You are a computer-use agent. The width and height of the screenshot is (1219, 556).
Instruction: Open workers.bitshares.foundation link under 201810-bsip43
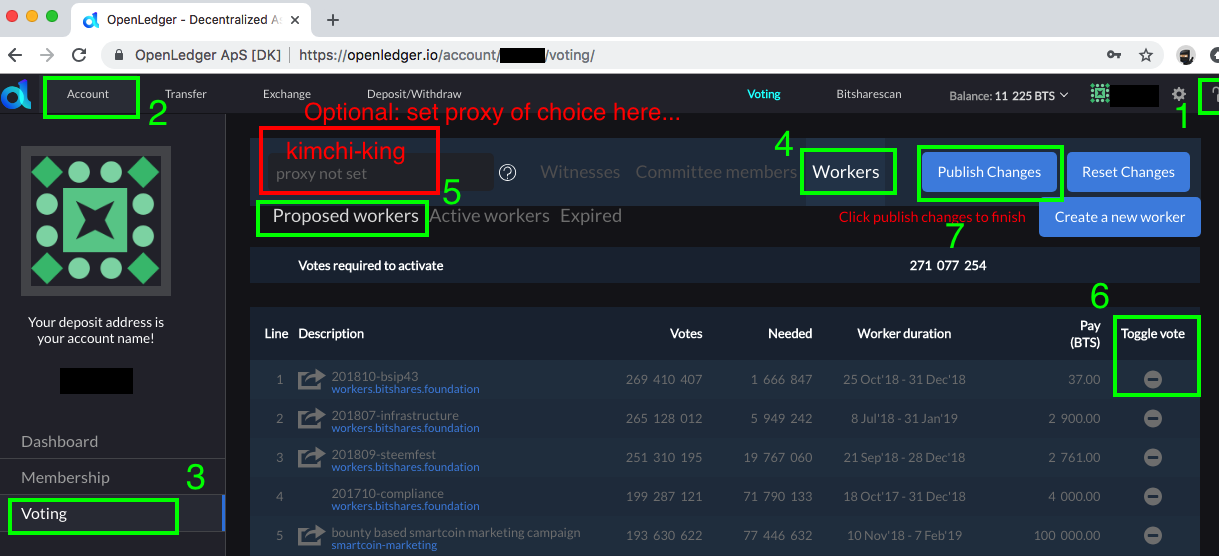click(x=405, y=389)
